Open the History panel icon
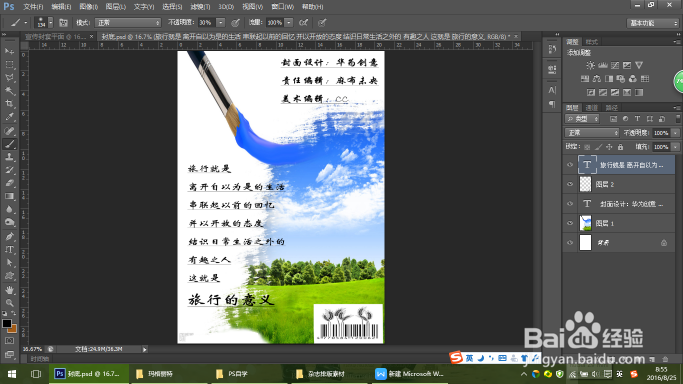Screen dimensions: 683x384 552,50
